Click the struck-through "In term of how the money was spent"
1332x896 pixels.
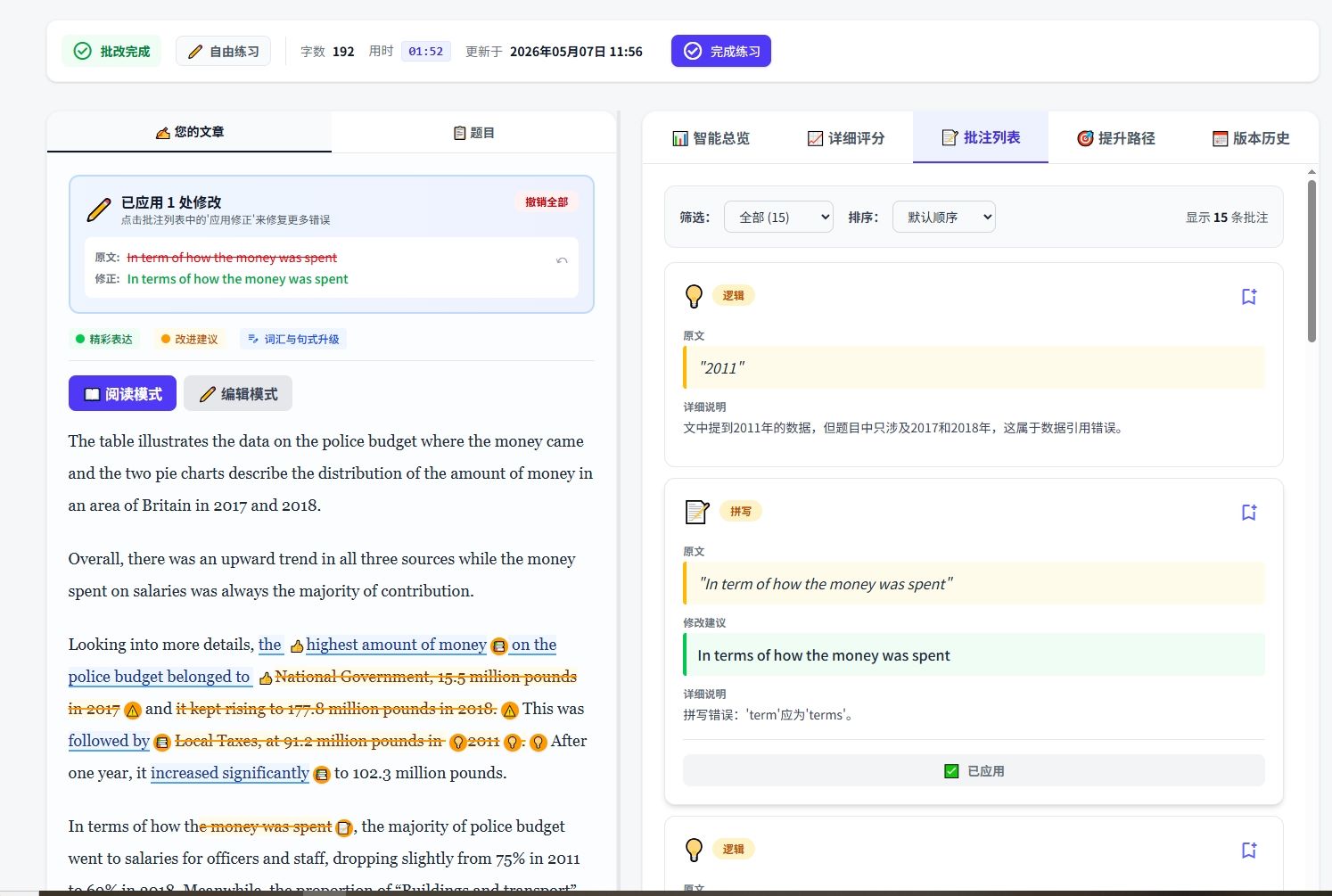point(232,258)
